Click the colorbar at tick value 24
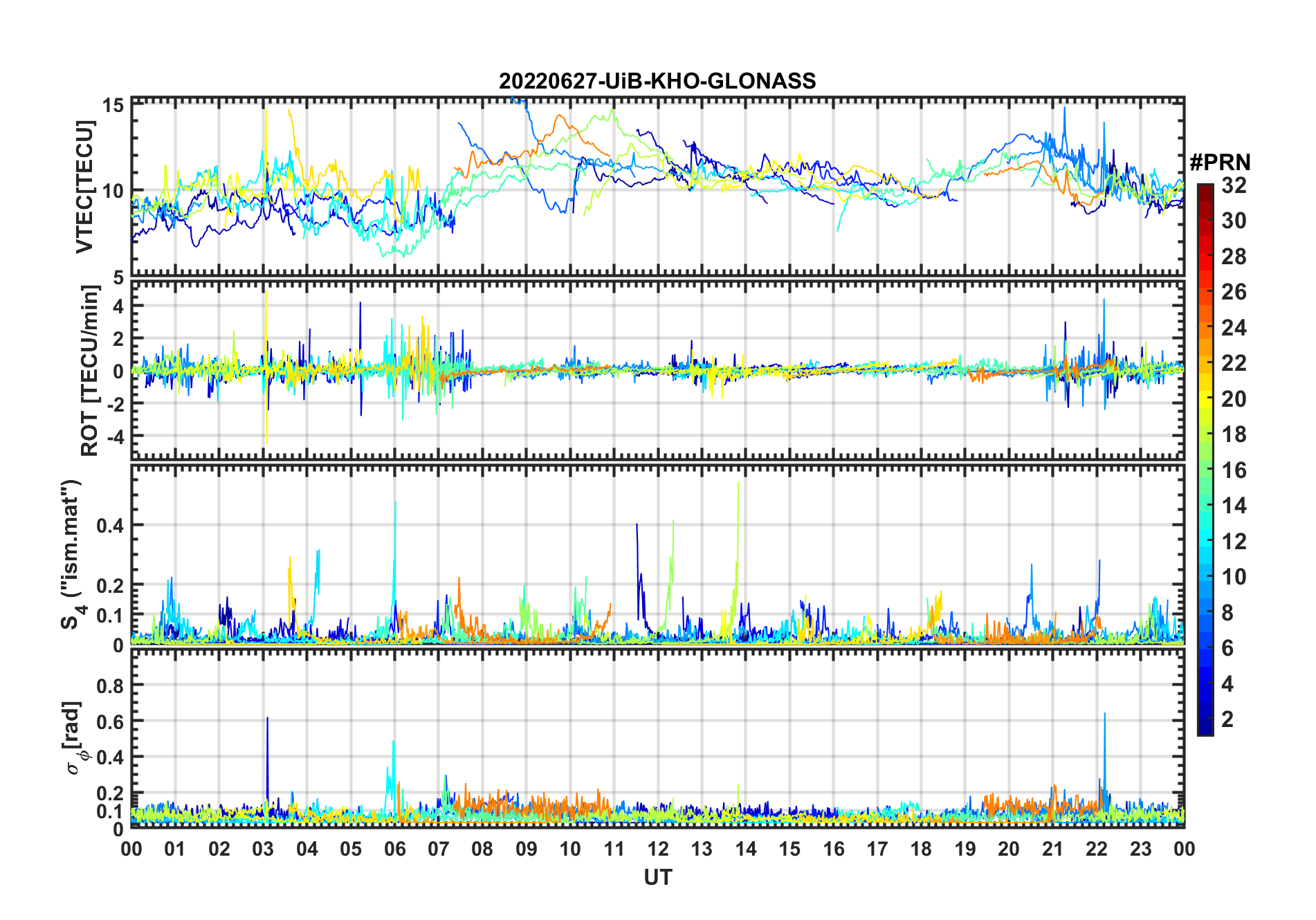Image resolution: width=1316 pixels, height=920 pixels. click(1205, 327)
